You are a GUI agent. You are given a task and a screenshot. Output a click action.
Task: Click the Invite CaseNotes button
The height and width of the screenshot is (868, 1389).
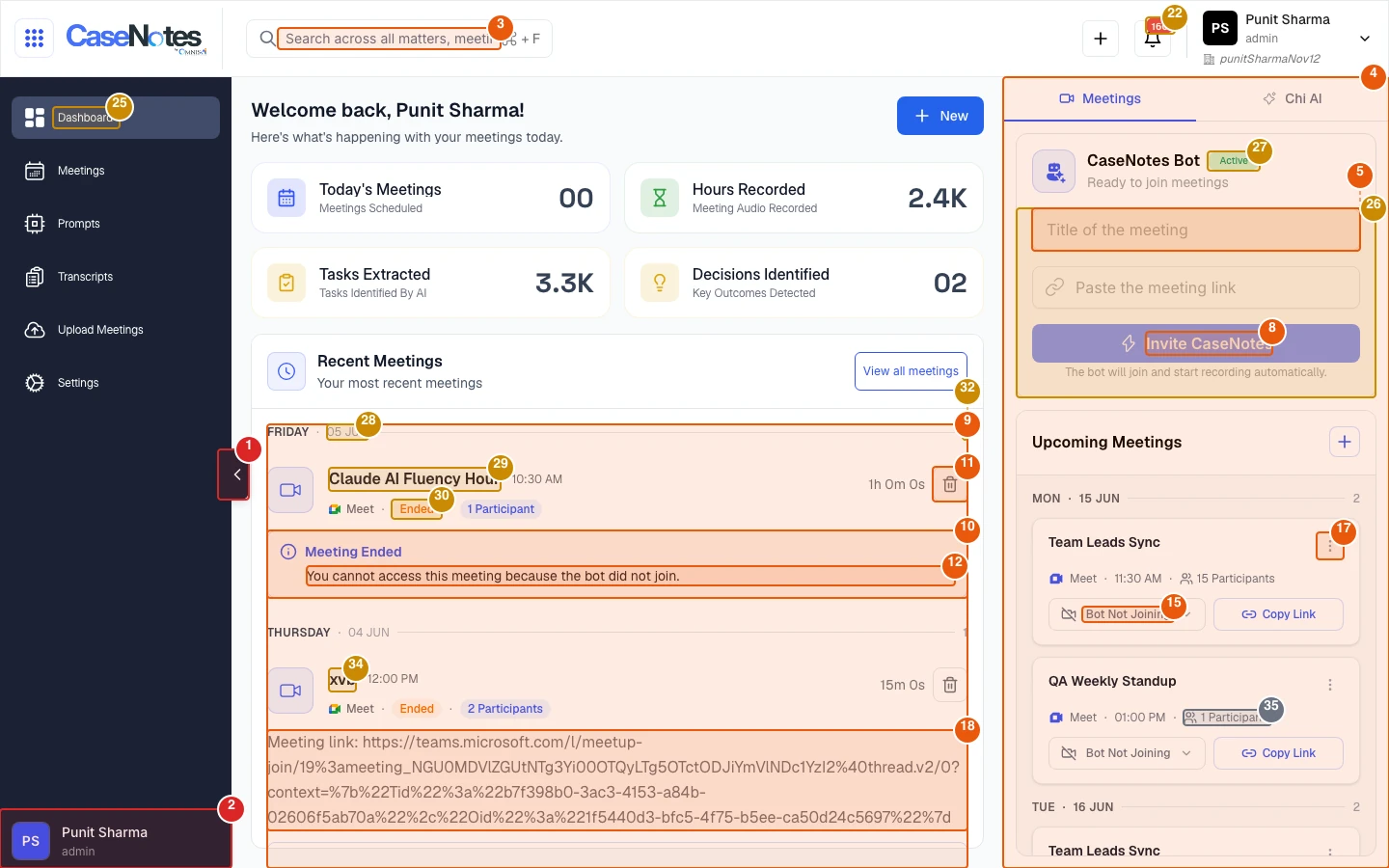(1196, 343)
